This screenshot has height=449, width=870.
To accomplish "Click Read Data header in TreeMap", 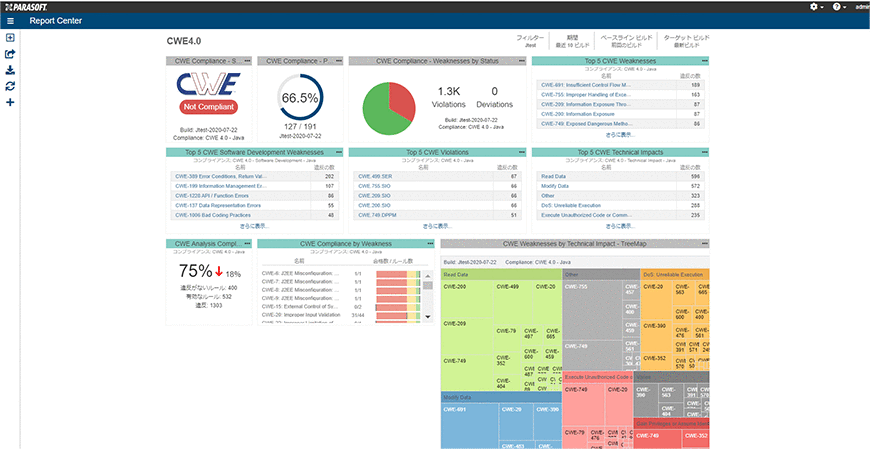I will point(501,274).
